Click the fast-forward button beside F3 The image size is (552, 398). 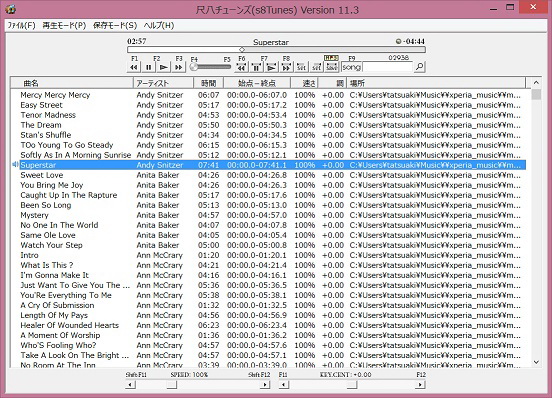178,67
